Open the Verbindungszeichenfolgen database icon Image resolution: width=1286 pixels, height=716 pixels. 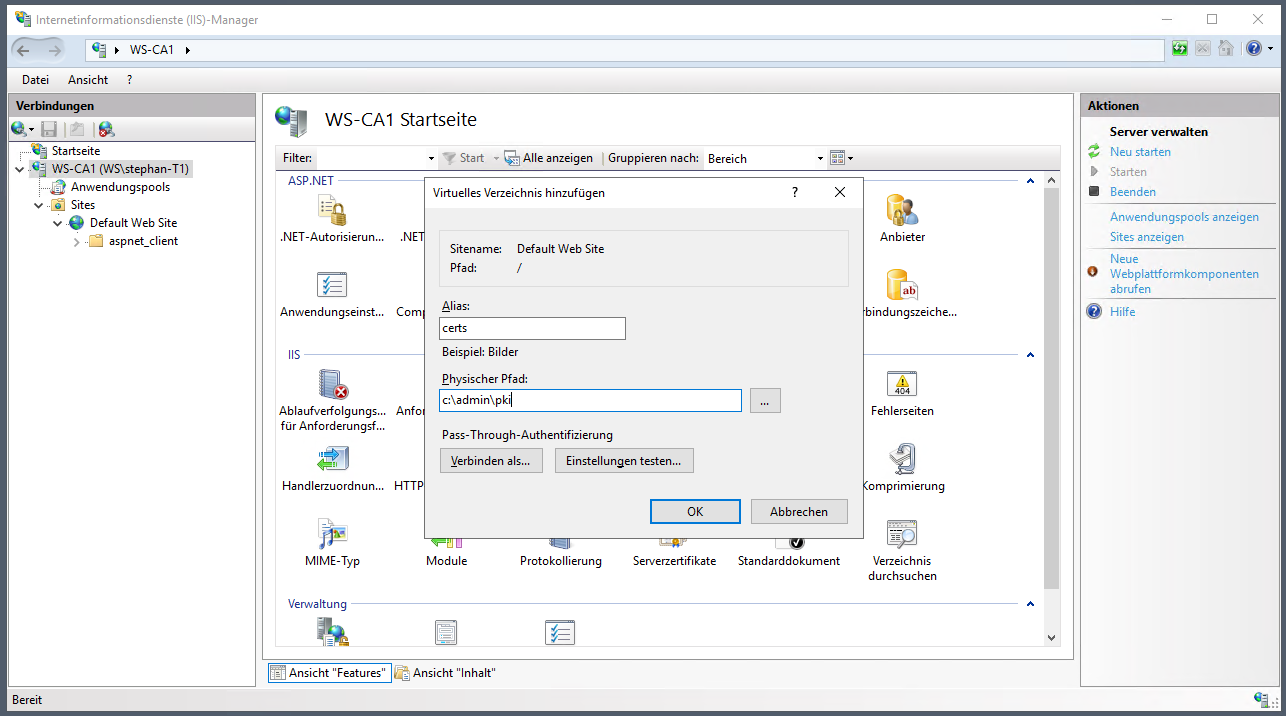click(x=902, y=284)
